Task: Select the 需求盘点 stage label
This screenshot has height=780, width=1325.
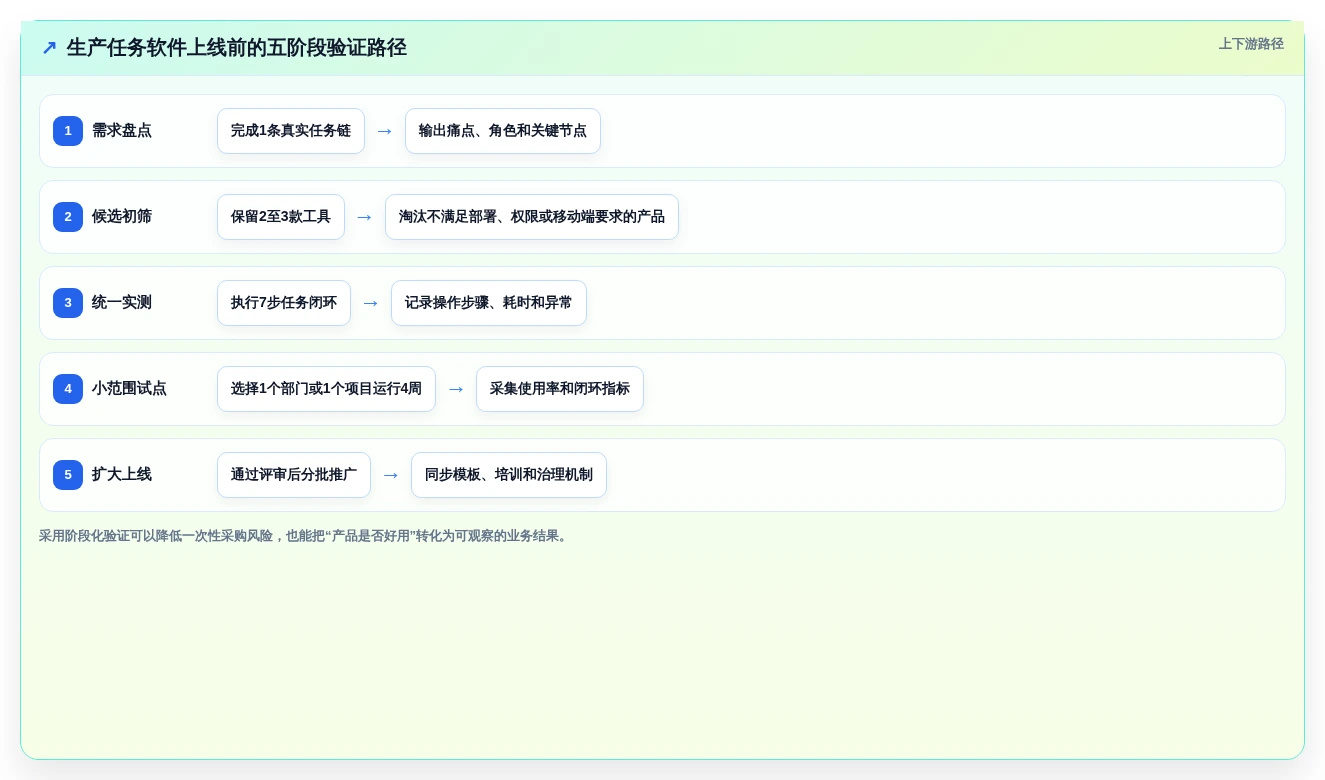Action: [x=122, y=131]
